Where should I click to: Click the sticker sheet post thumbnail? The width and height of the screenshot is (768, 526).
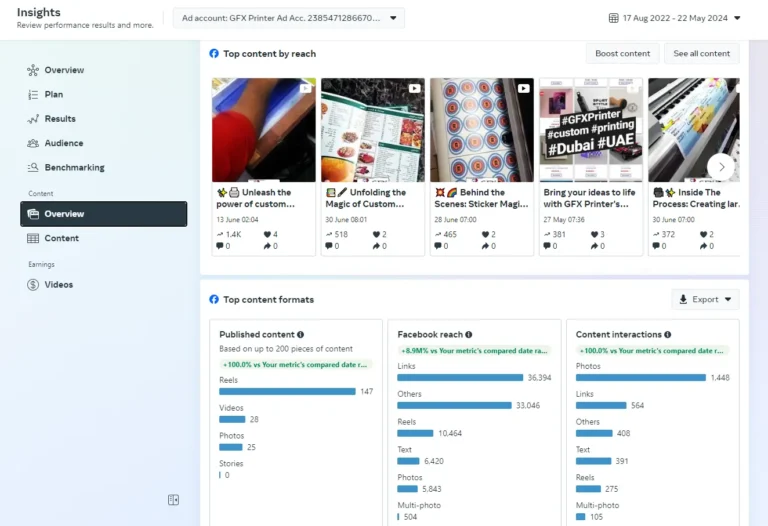click(x=482, y=130)
